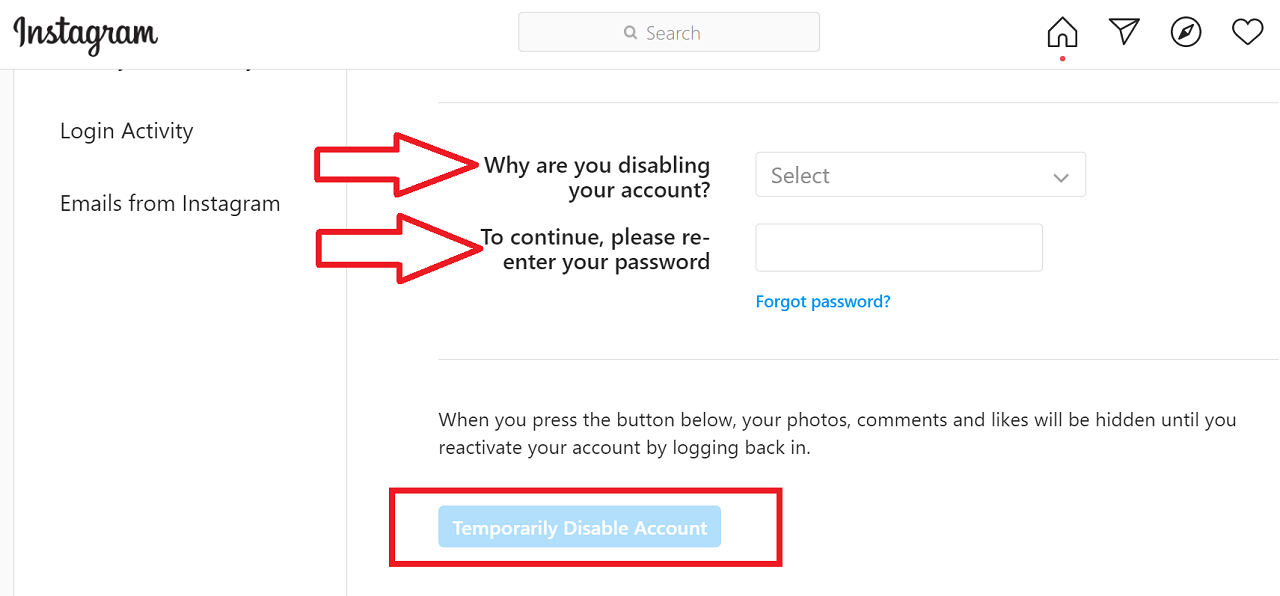Click the red notification dot below Home
Image resolution: width=1280 pixels, height=596 pixels.
[x=1062, y=58]
